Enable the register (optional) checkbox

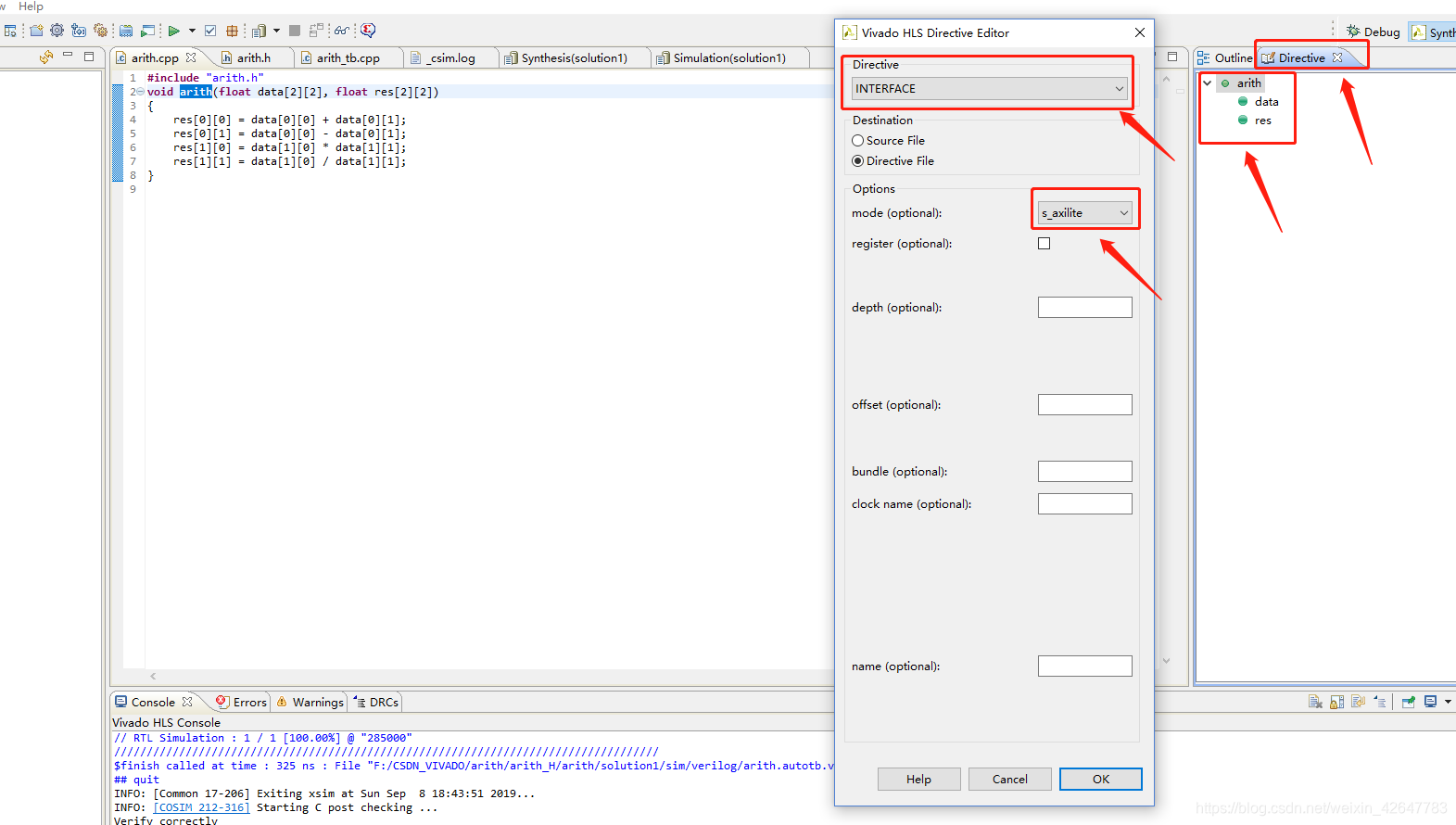pyautogui.click(x=1045, y=243)
